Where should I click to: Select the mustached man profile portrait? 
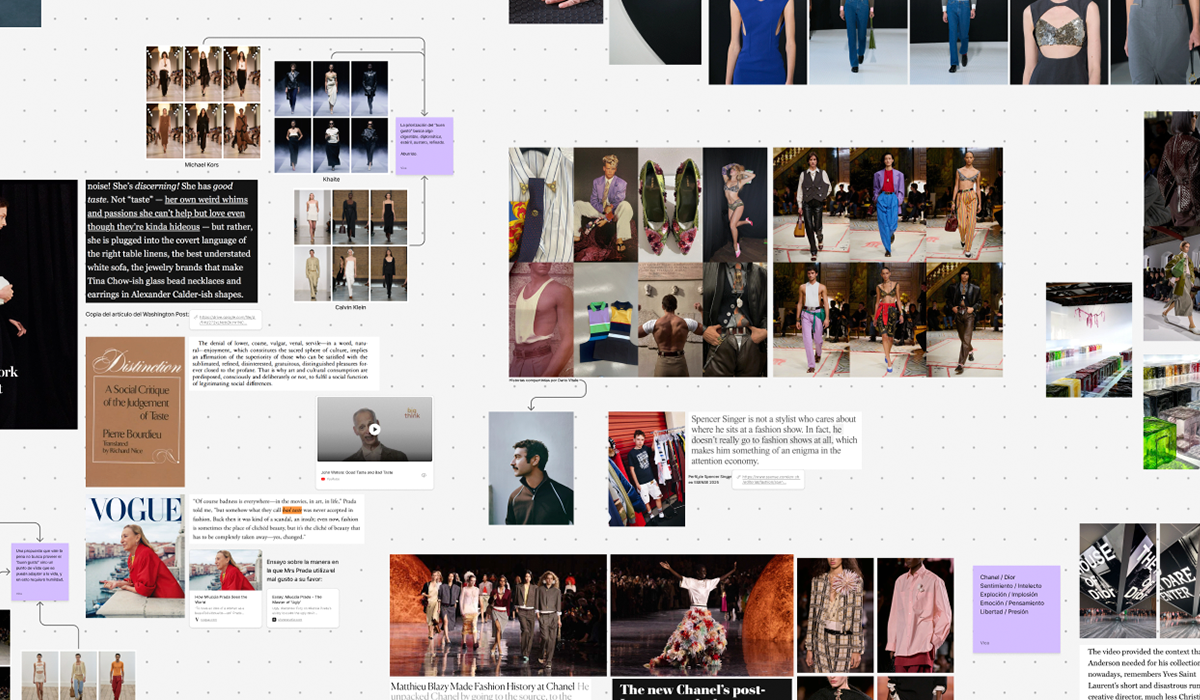531,468
